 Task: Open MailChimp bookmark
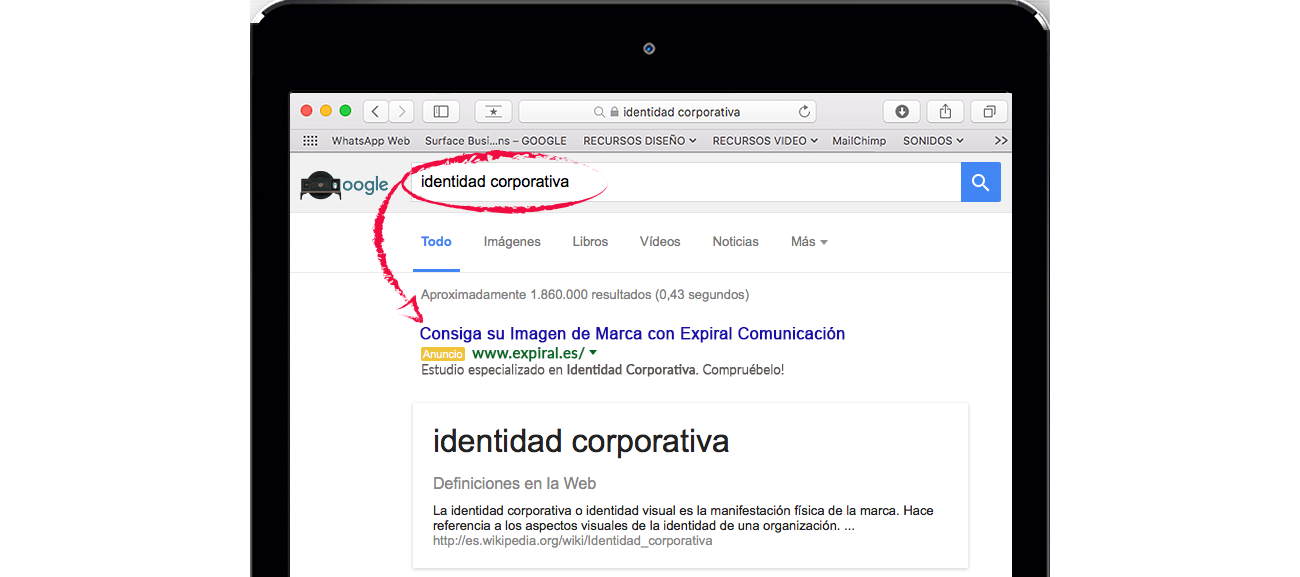coord(859,141)
